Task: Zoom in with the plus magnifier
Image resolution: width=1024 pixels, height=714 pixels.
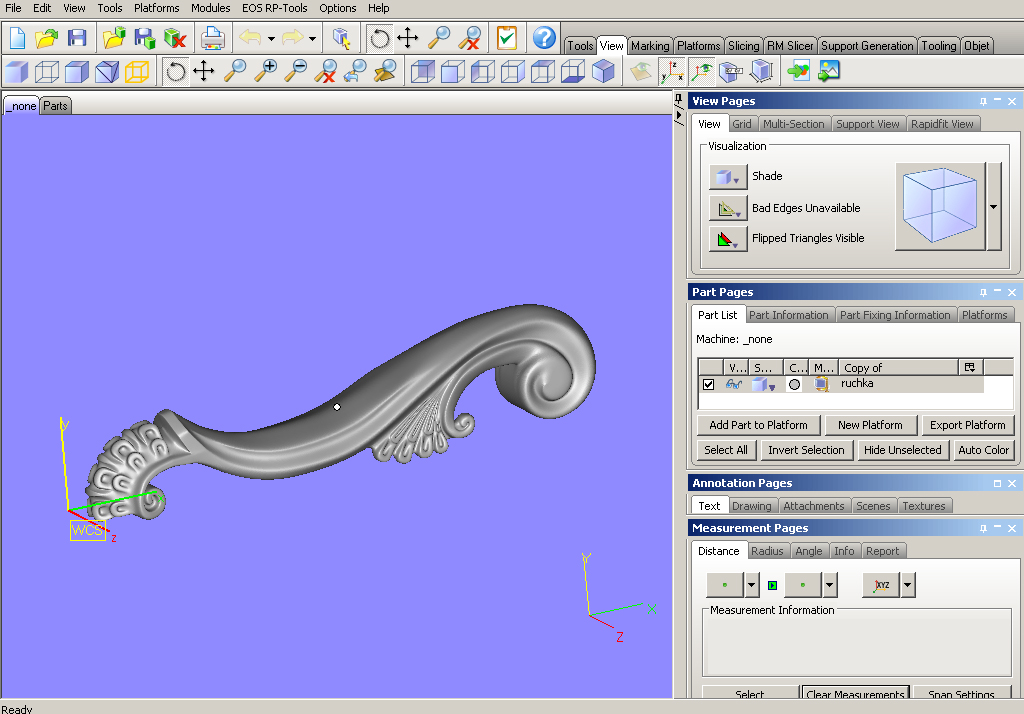Action: coord(265,71)
